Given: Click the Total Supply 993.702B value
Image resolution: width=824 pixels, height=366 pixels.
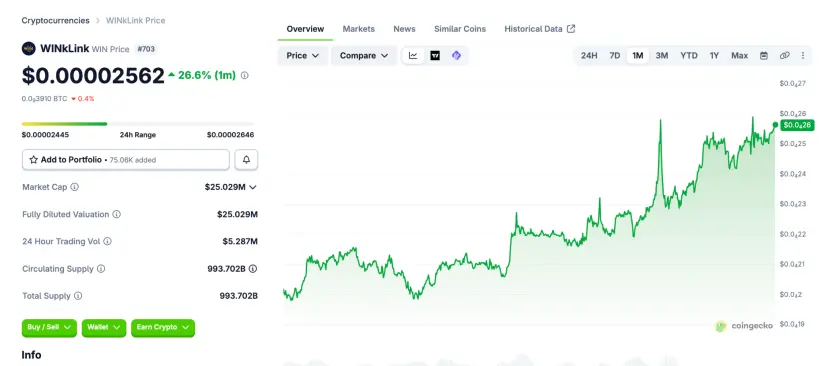Looking at the screenshot, I should (239, 296).
